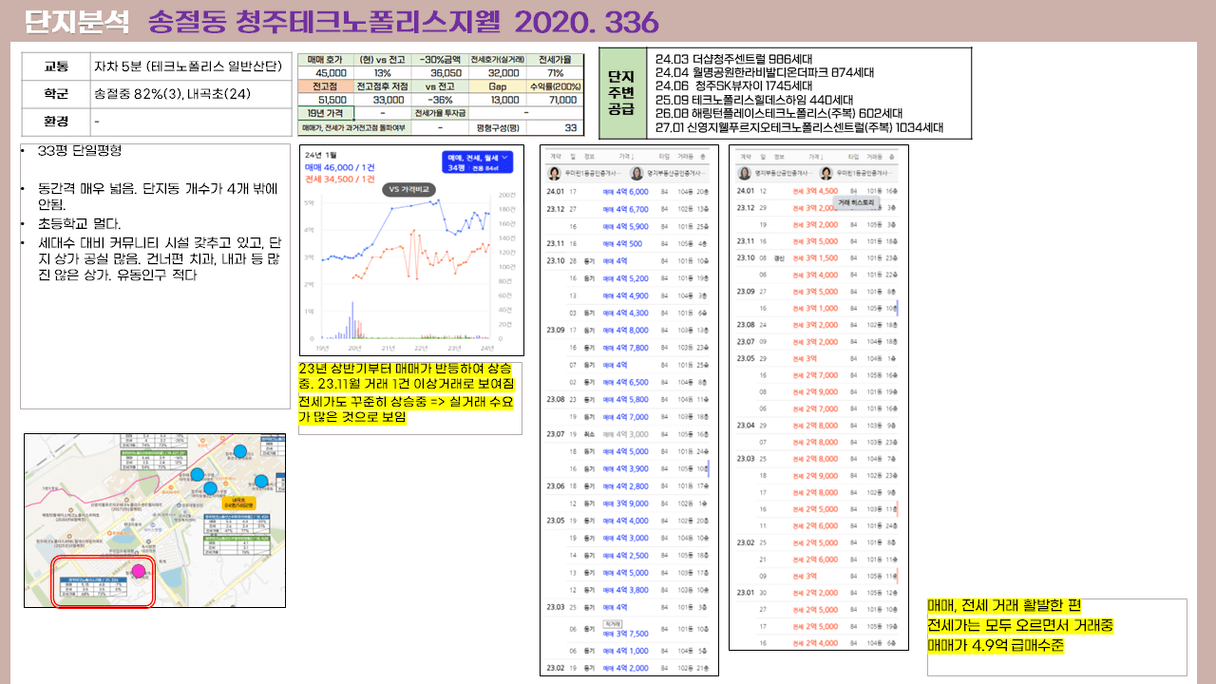Open the location map thumbnail
The image size is (1216, 684).
pos(155,520)
